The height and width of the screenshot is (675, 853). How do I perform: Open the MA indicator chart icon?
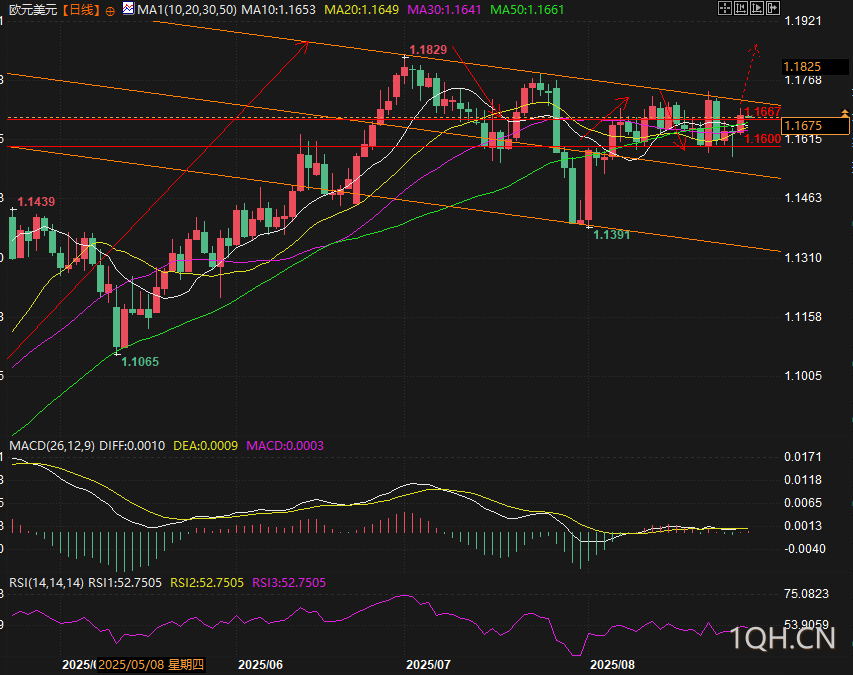(x=127, y=10)
